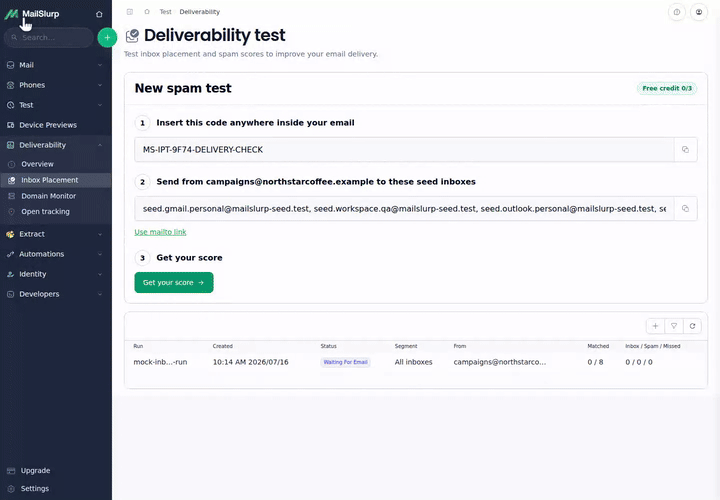Expand the Identity menu chevron

point(100,274)
